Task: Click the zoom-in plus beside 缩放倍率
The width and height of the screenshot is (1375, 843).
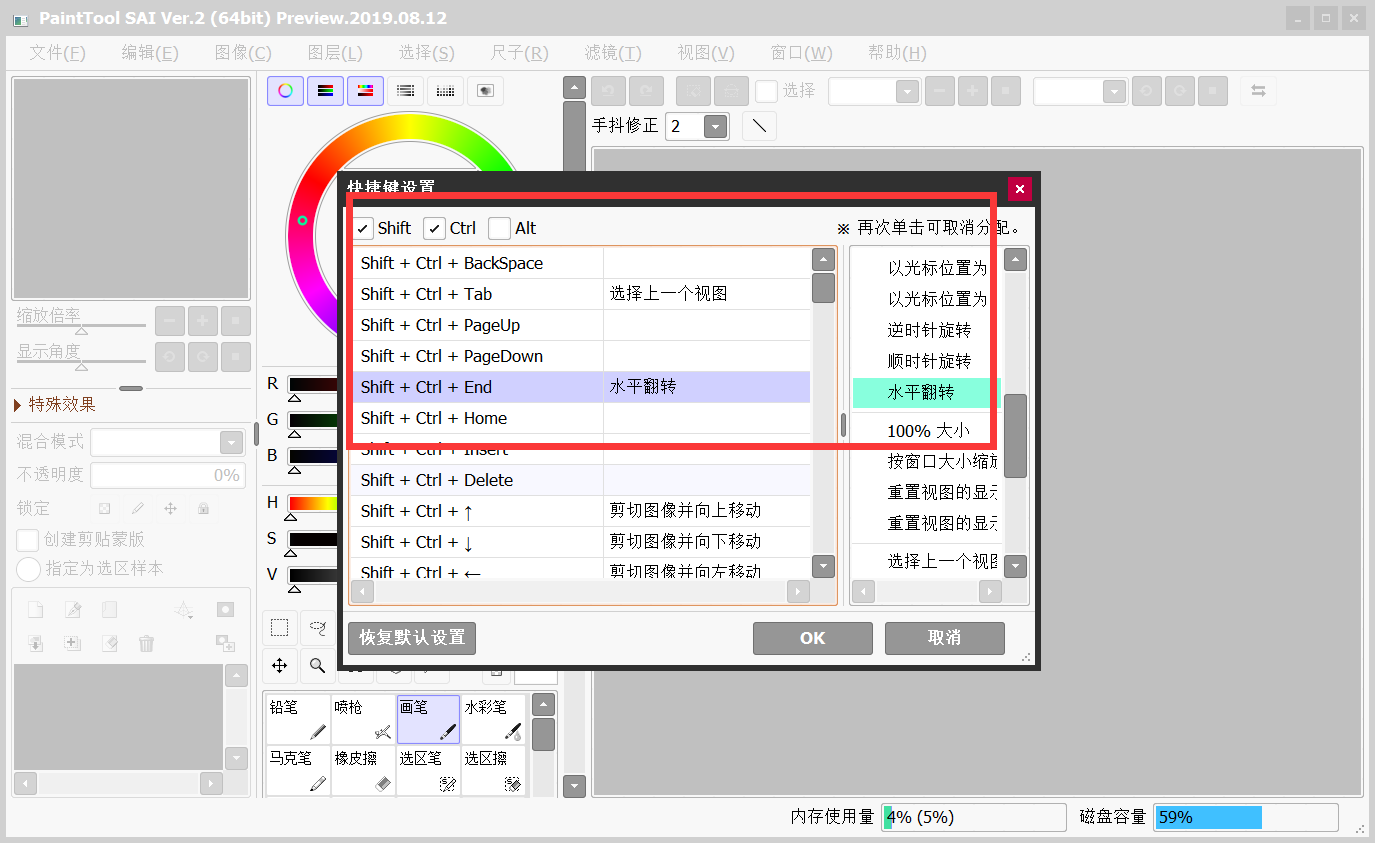Action: [x=202, y=321]
